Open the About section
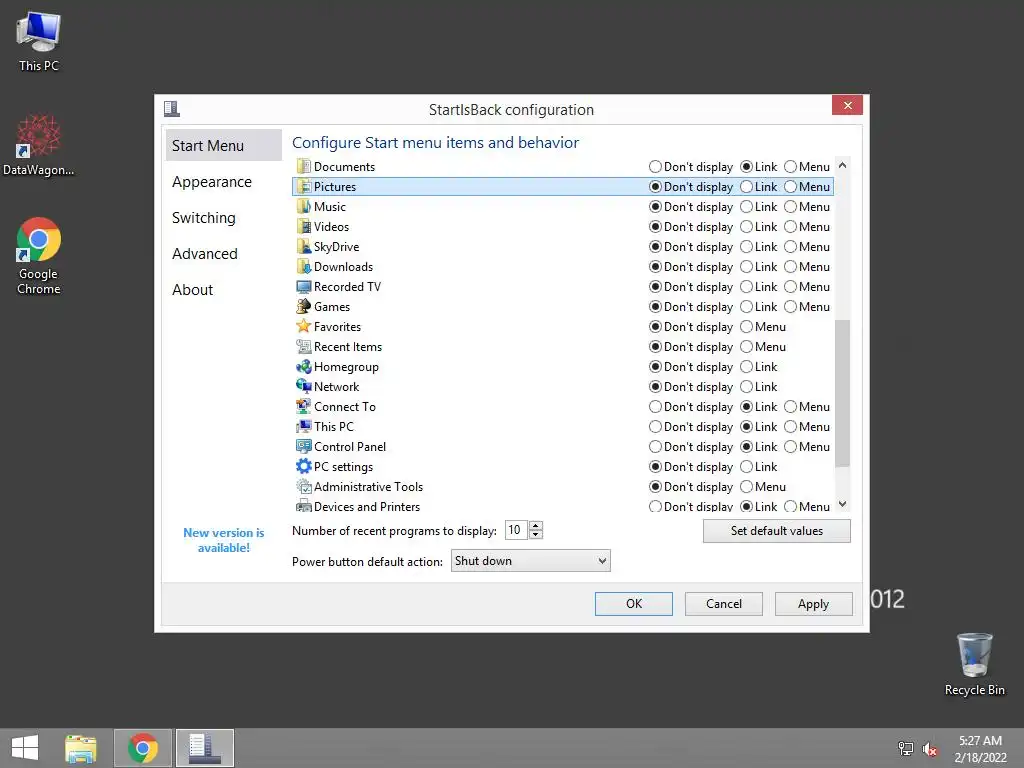This screenshot has height=768, width=1024. [223, 289]
